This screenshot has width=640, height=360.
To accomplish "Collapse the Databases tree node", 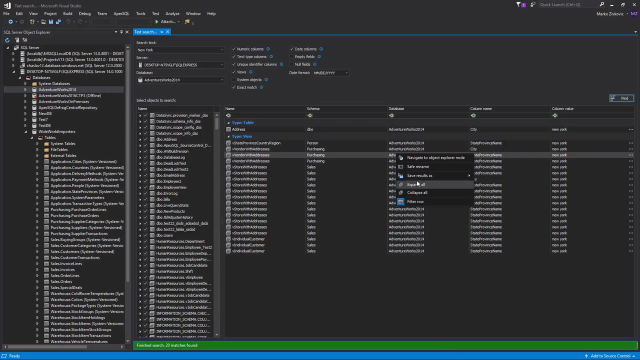I will [x=20, y=78].
